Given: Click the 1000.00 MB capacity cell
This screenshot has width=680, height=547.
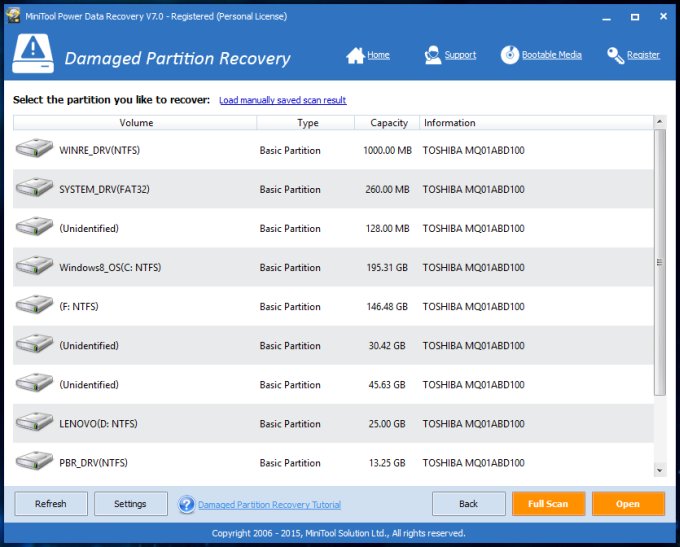Looking at the screenshot, I should tap(387, 151).
